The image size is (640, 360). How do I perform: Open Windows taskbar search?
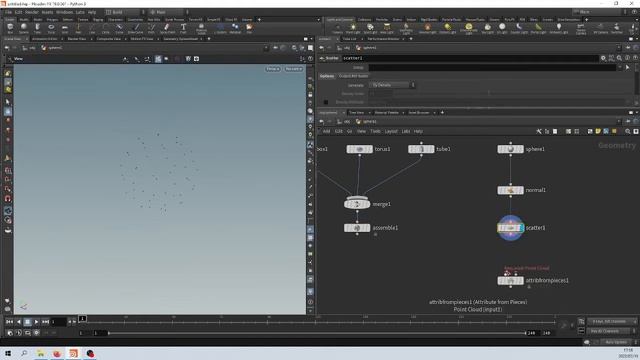tap(24, 353)
